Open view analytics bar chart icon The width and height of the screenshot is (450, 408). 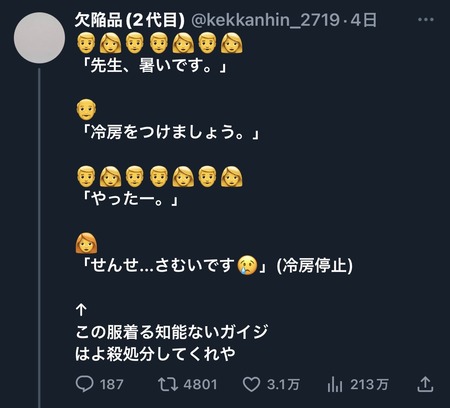click(x=335, y=384)
